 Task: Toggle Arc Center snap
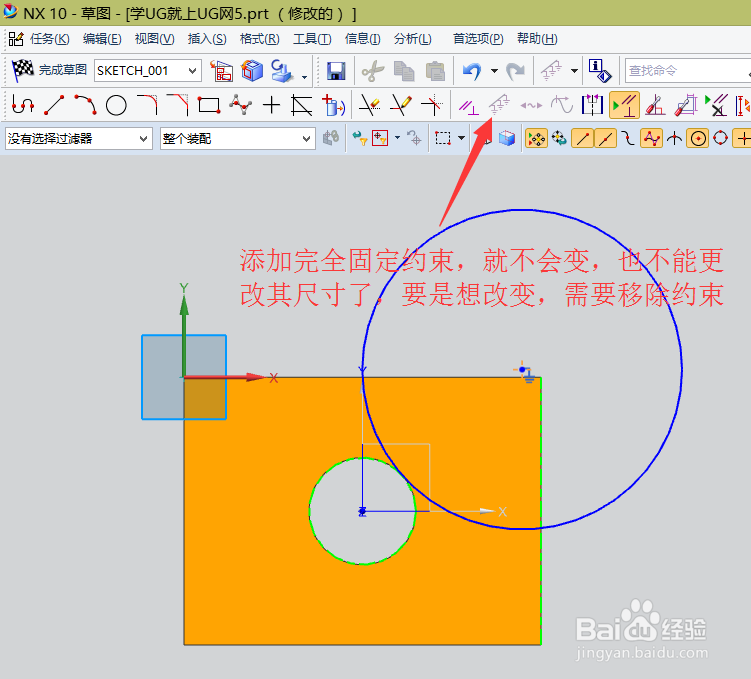coord(698,139)
